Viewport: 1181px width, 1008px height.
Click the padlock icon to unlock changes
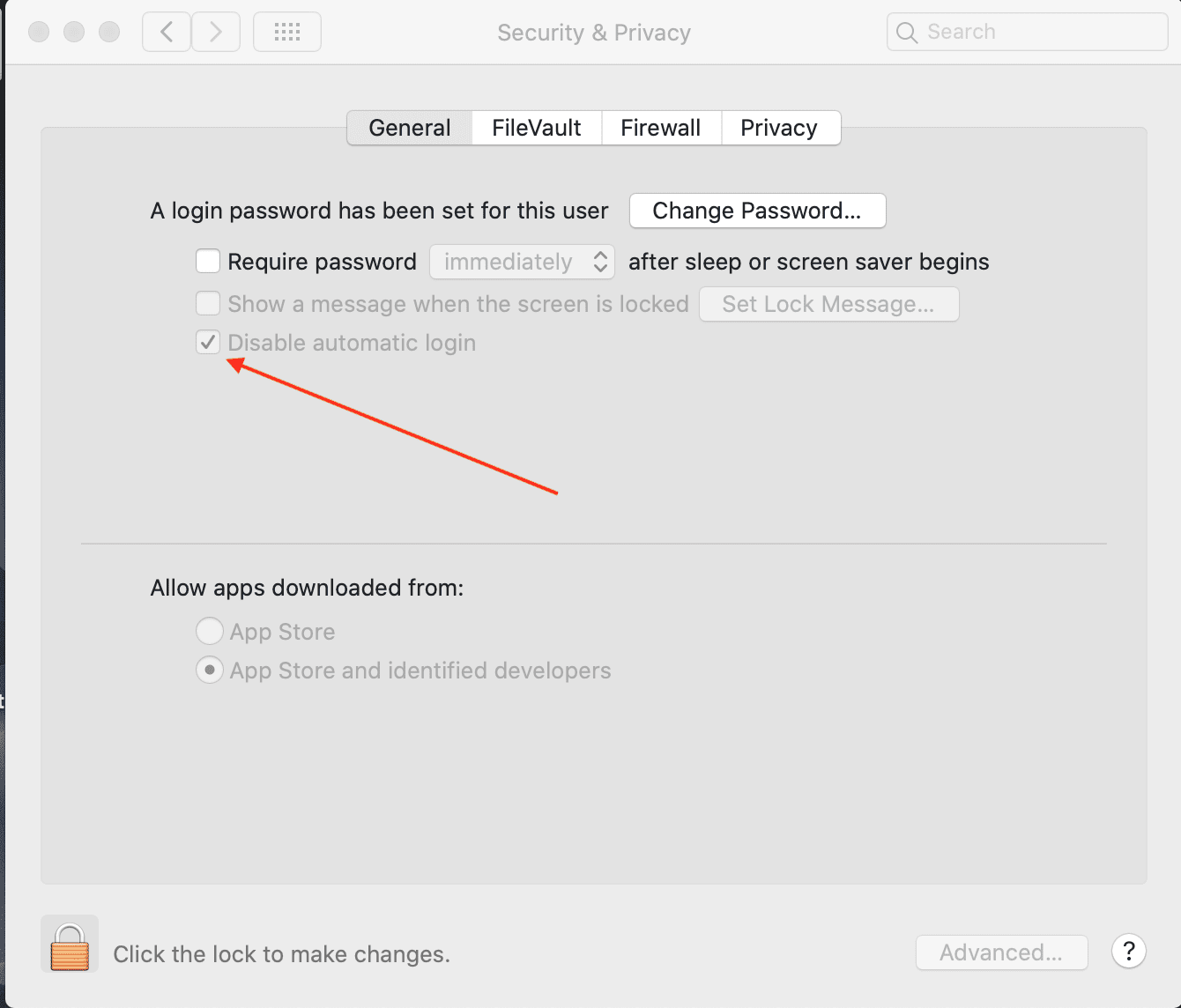(70, 945)
